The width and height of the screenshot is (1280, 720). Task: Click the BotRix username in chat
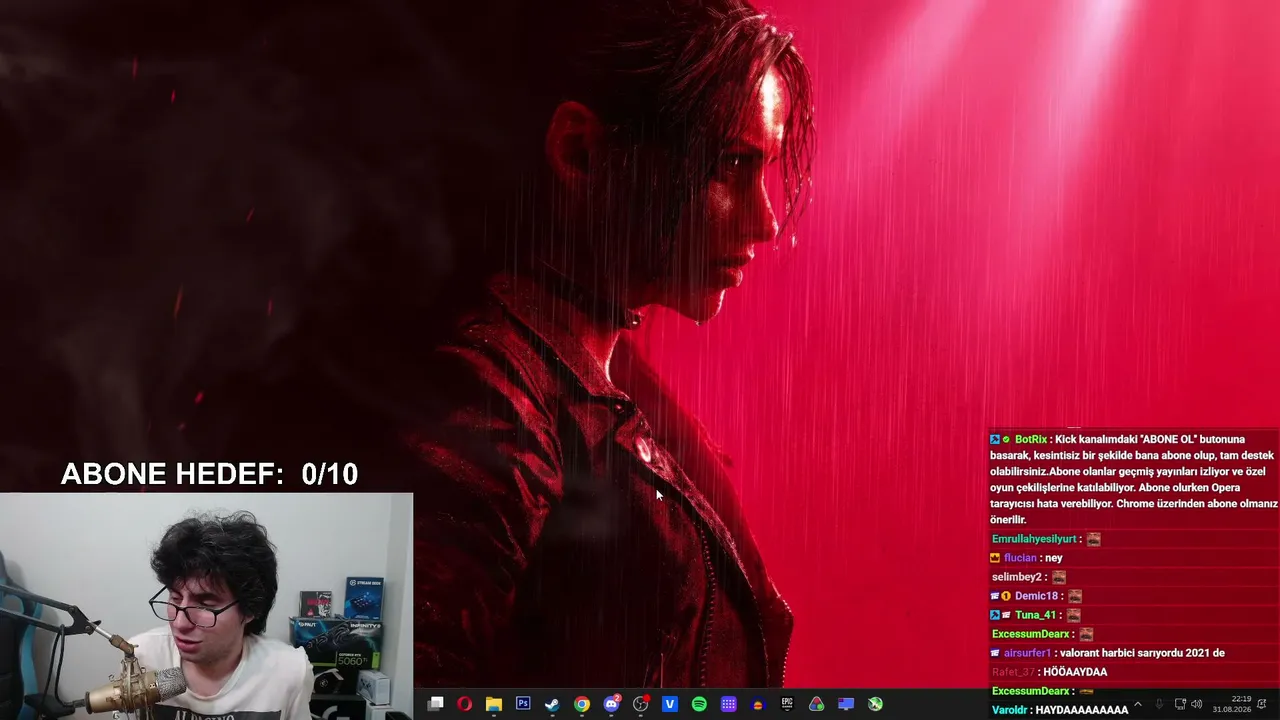[1031, 439]
